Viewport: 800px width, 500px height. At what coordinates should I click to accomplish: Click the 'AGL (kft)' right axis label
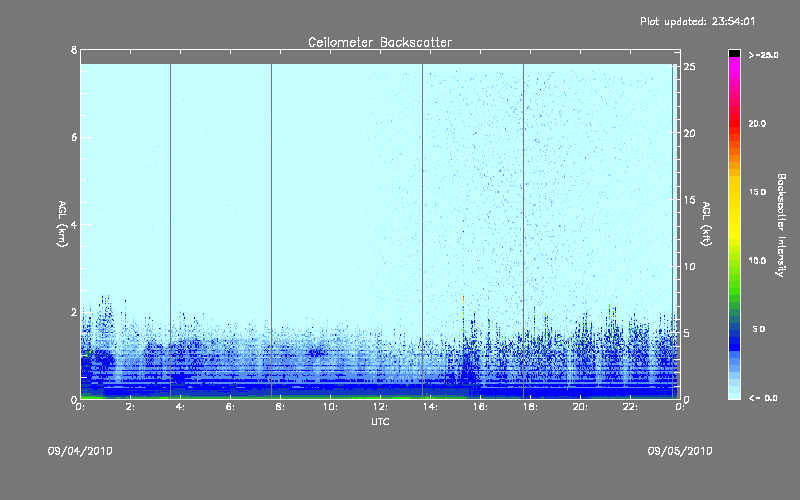tap(706, 224)
